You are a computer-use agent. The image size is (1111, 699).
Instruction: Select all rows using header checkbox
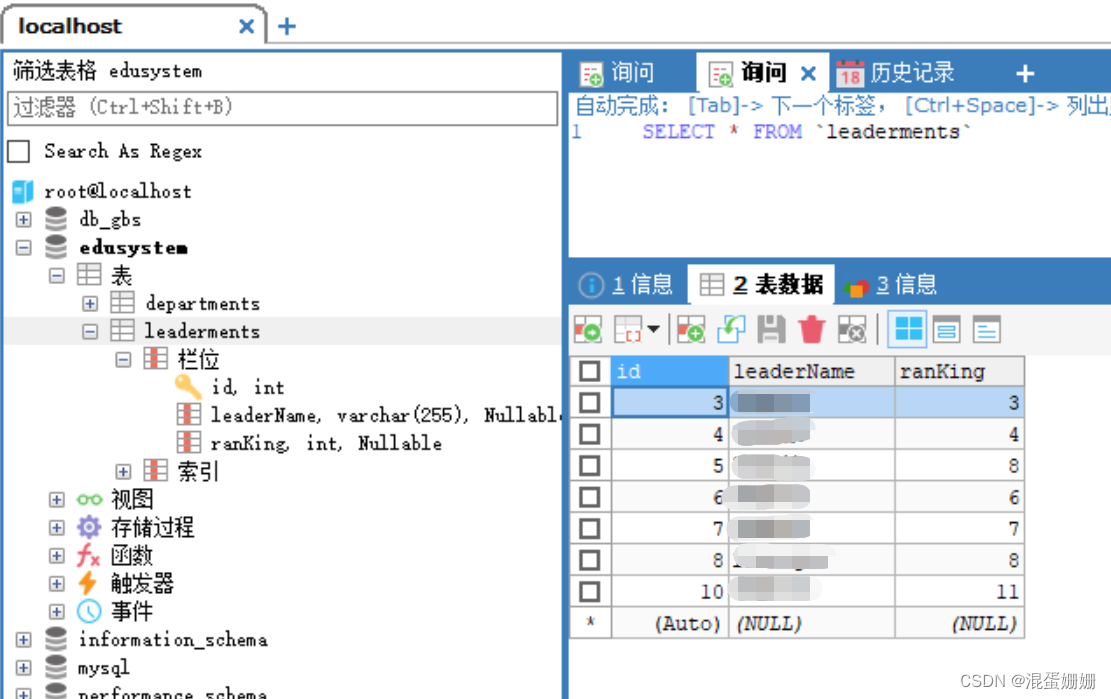590,371
